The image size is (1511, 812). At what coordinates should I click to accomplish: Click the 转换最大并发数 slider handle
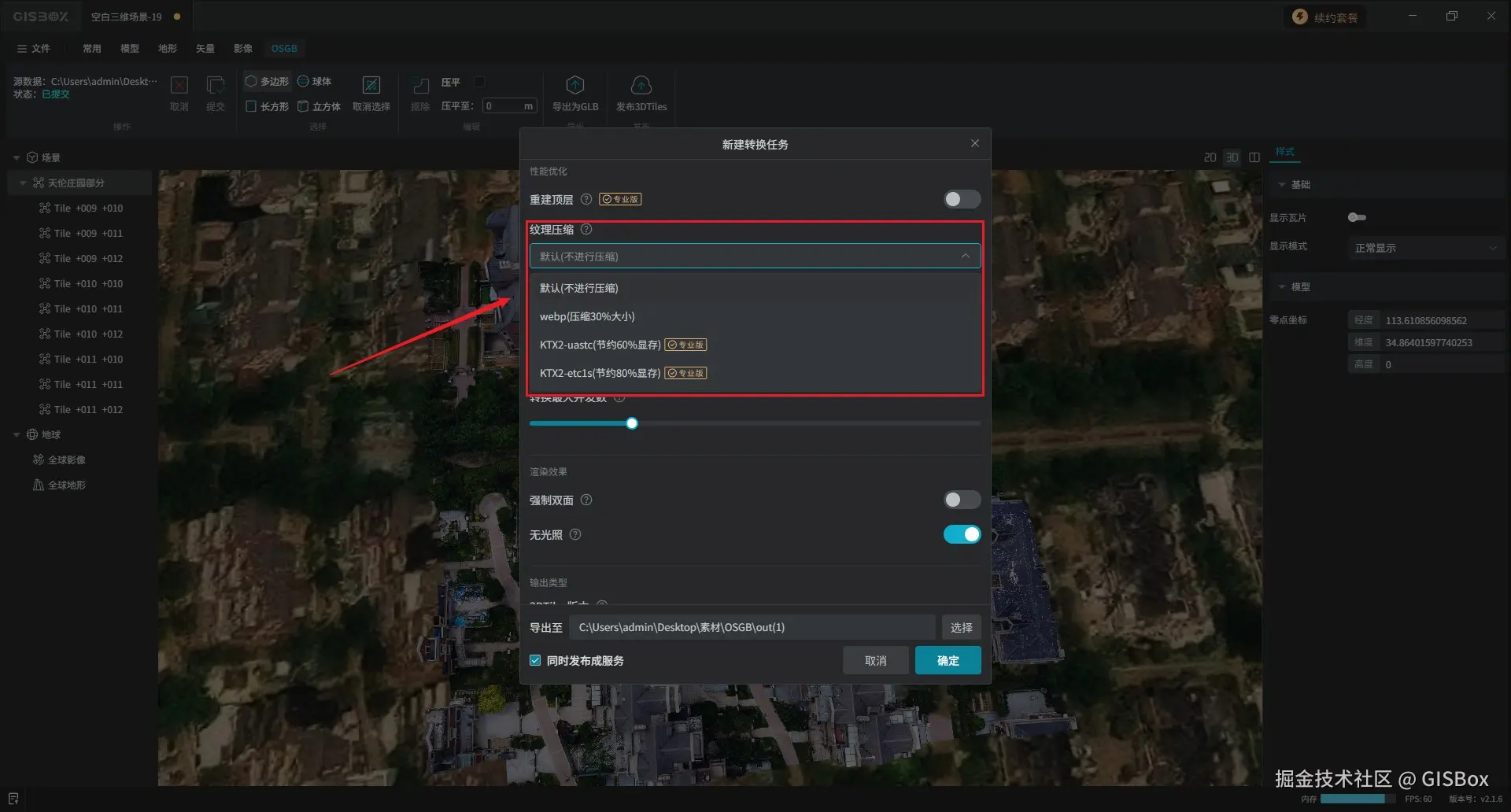click(x=632, y=423)
